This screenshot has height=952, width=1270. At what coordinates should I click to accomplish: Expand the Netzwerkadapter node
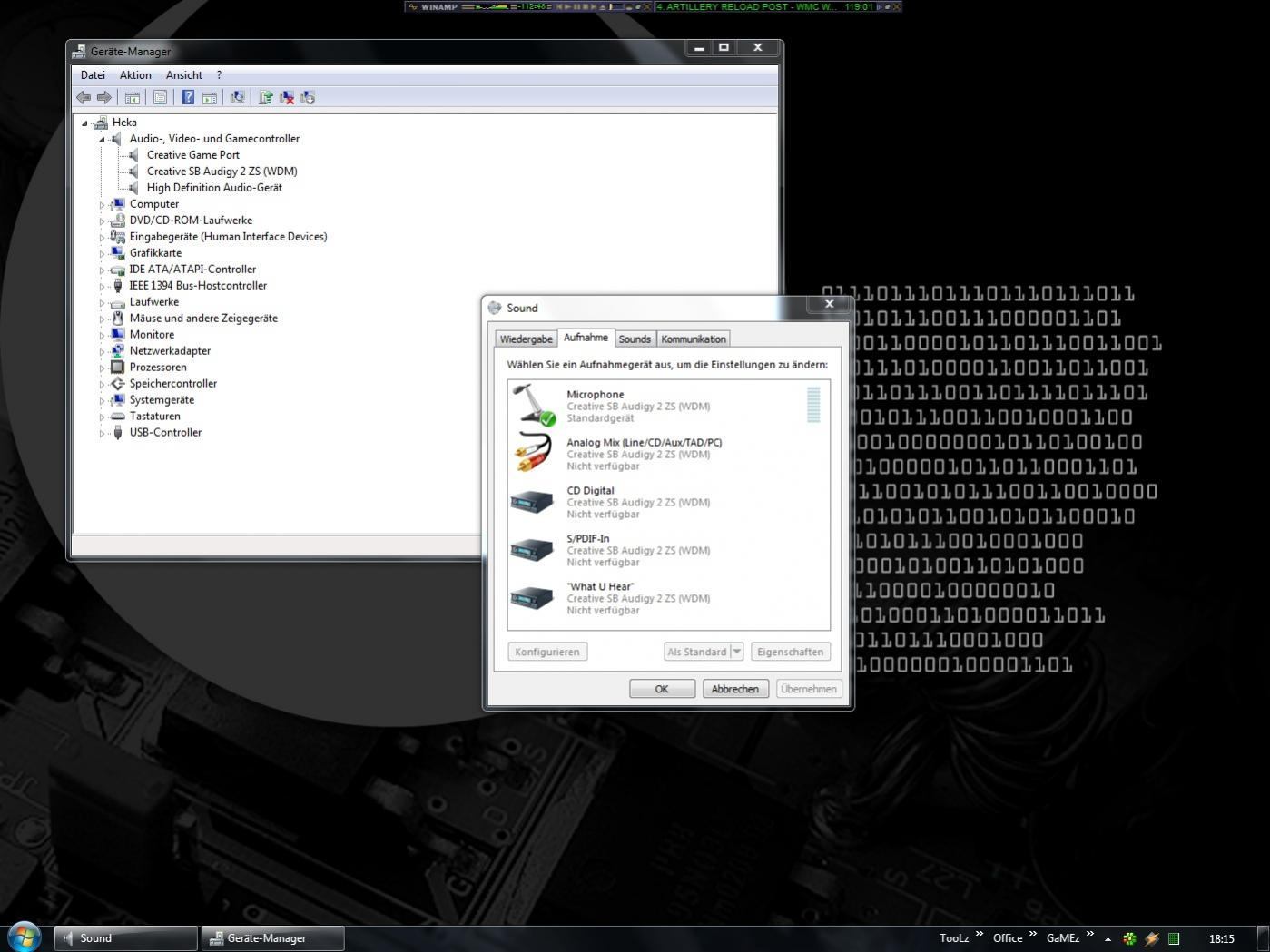pos(102,352)
